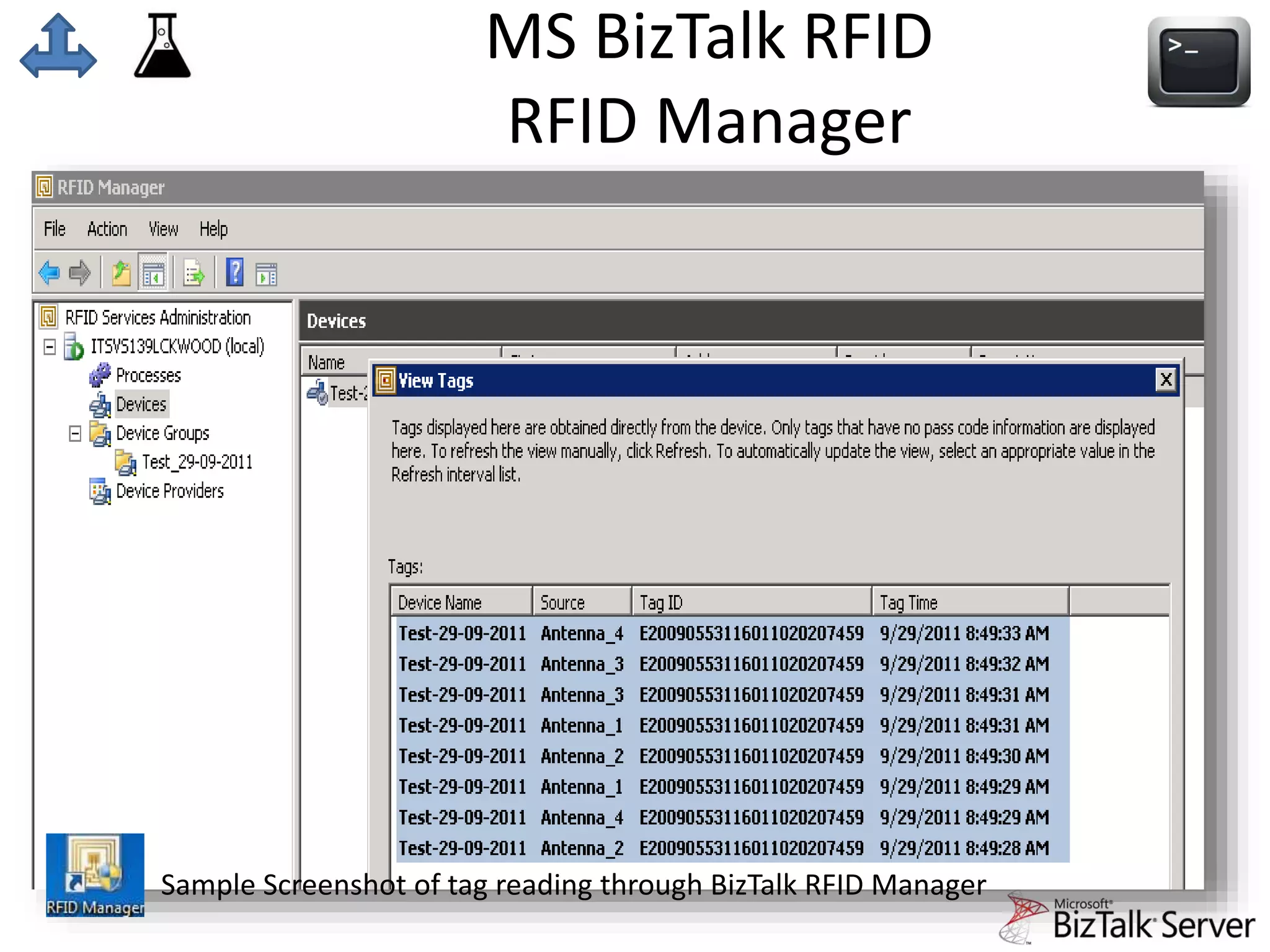This screenshot has height=952, width=1270.
Task: Open the View menu
Action: 164,229
